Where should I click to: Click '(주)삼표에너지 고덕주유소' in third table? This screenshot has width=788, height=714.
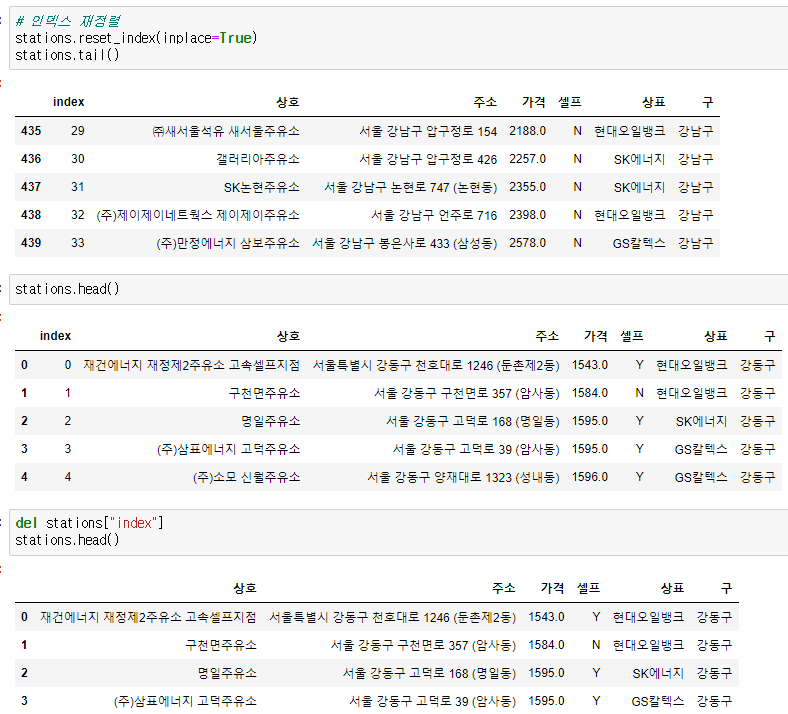(x=185, y=701)
